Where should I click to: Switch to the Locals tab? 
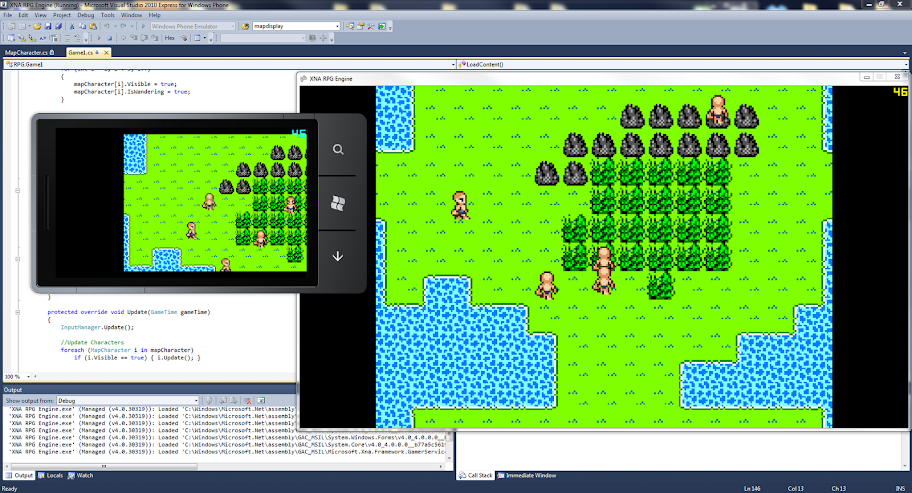coord(50,476)
